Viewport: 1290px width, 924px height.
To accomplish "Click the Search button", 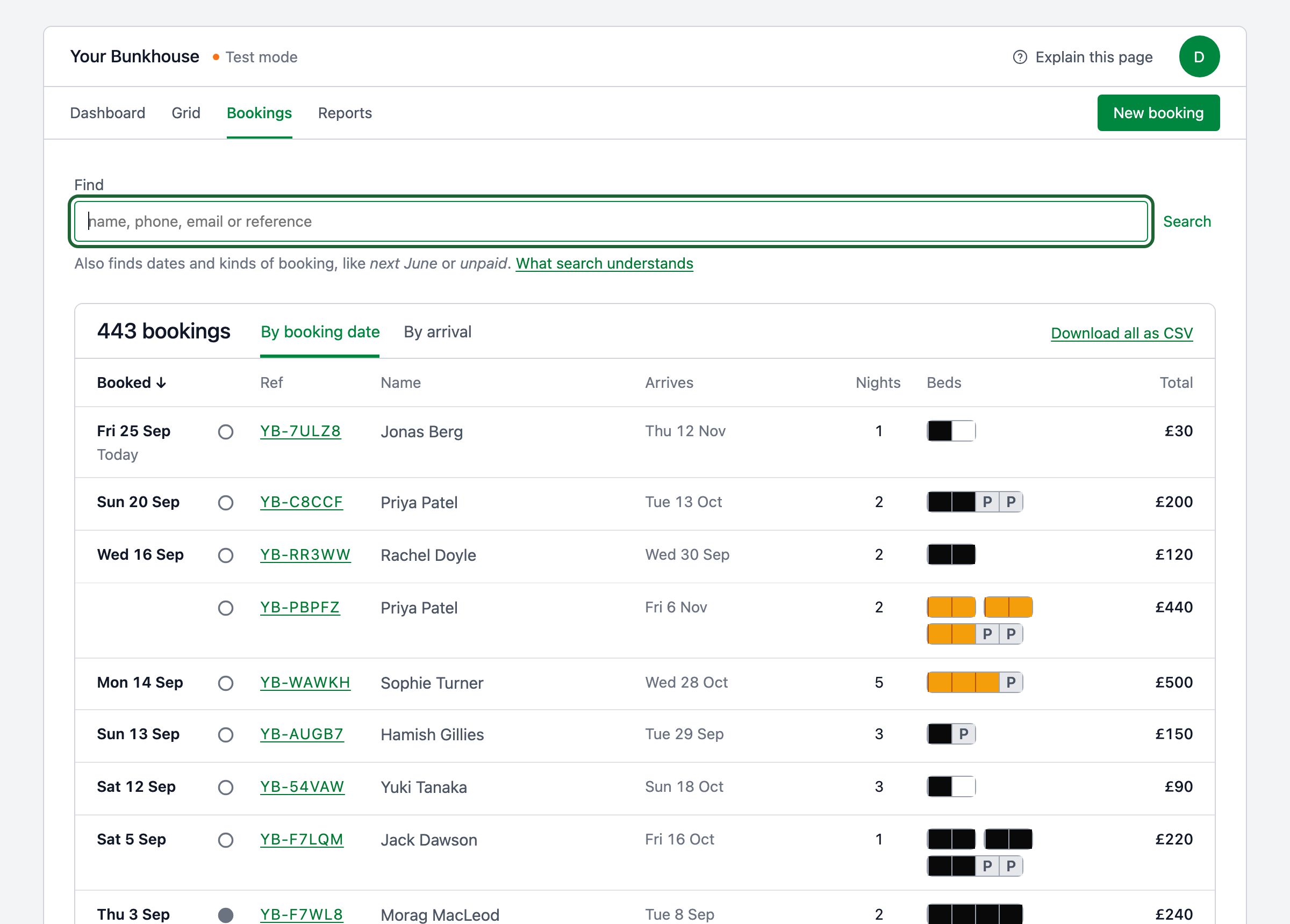I will click(x=1187, y=222).
